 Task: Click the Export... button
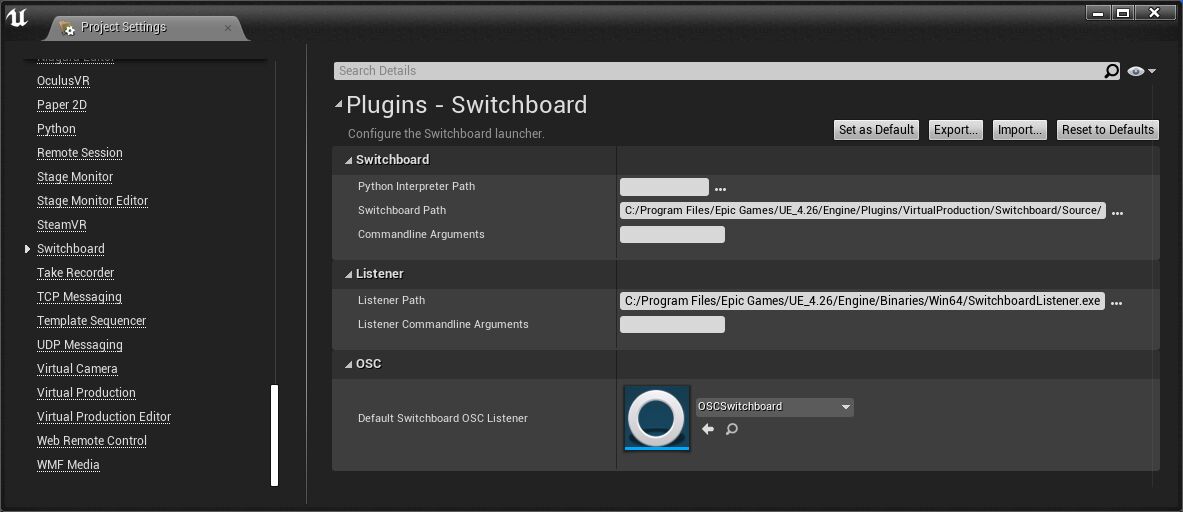point(956,130)
